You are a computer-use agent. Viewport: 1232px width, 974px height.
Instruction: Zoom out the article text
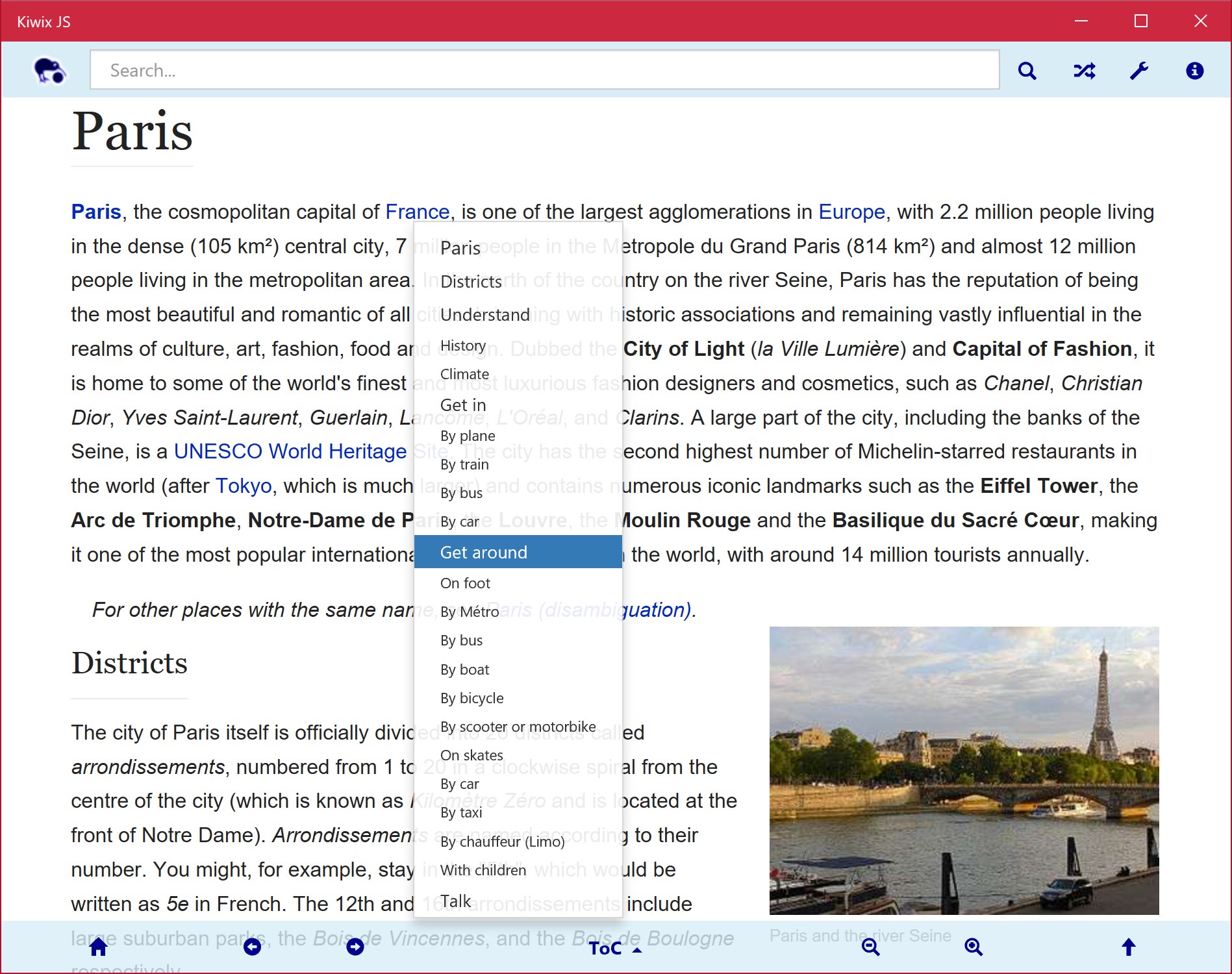(x=871, y=947)
